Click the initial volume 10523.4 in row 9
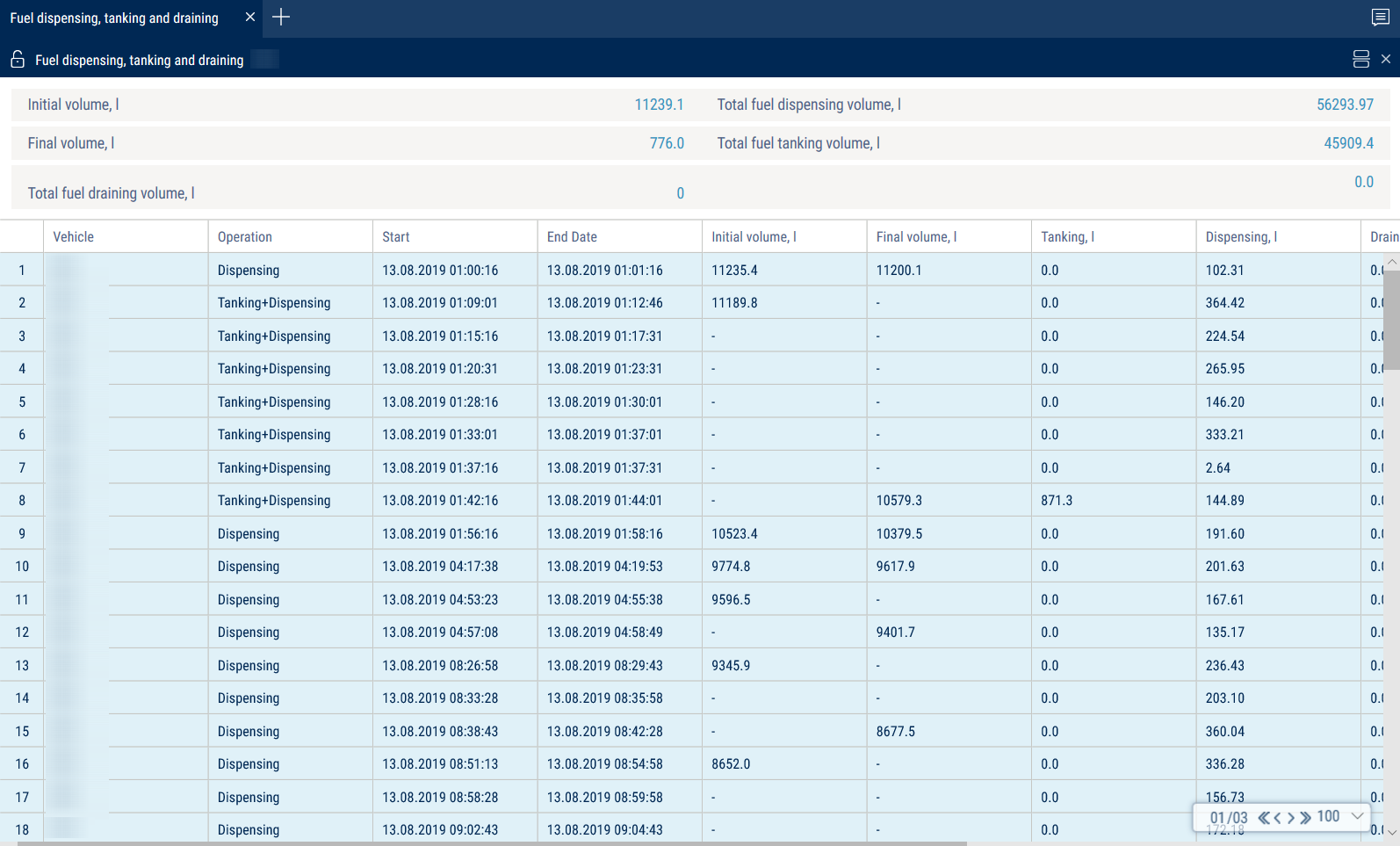This screenshot has width=1400, height=846. (x=734, y=534)
